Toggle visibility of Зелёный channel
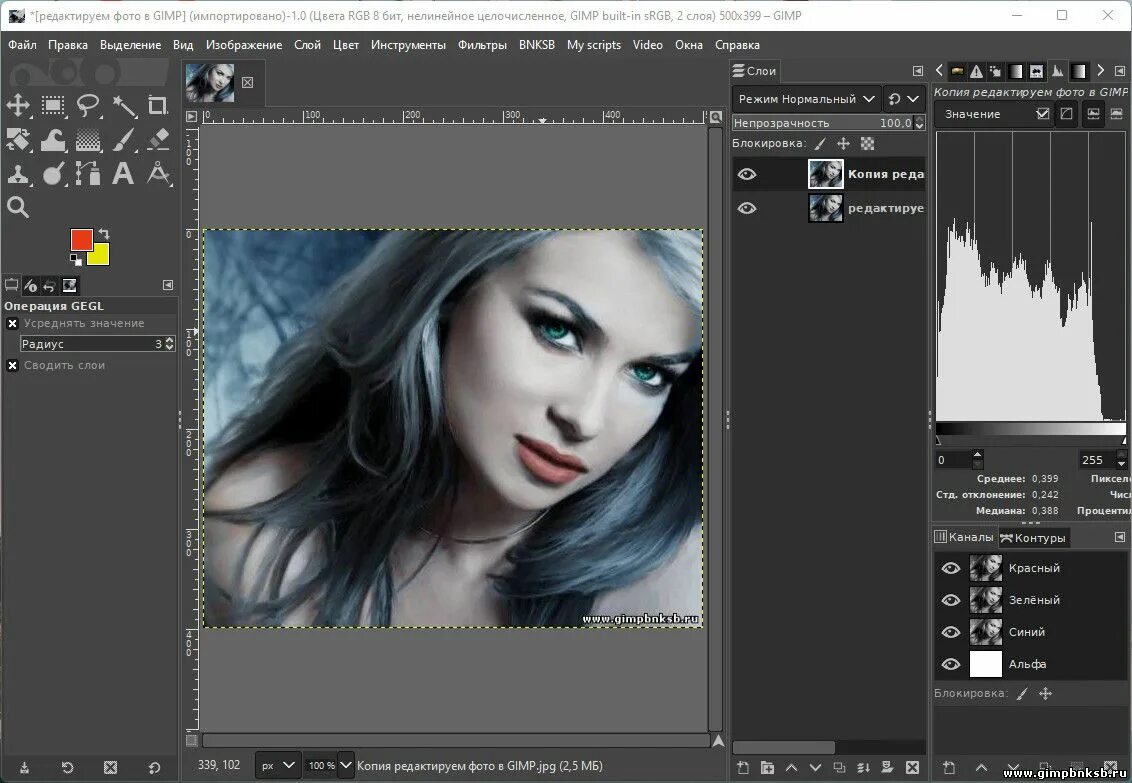1132x783 pixels. click(951, 600)
